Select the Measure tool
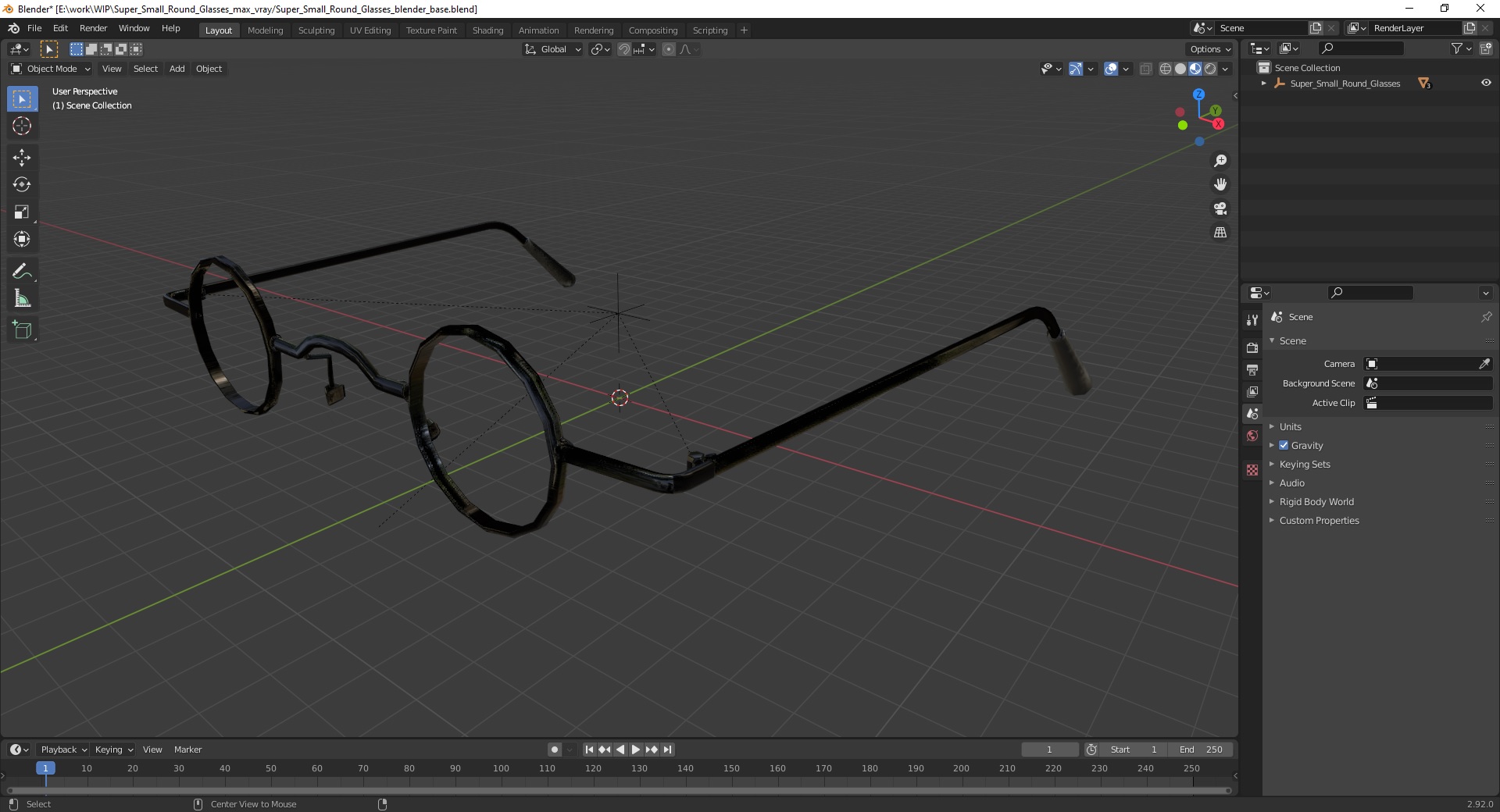The width and height of the screenshot is (1500, 812). tap(22, 299)
